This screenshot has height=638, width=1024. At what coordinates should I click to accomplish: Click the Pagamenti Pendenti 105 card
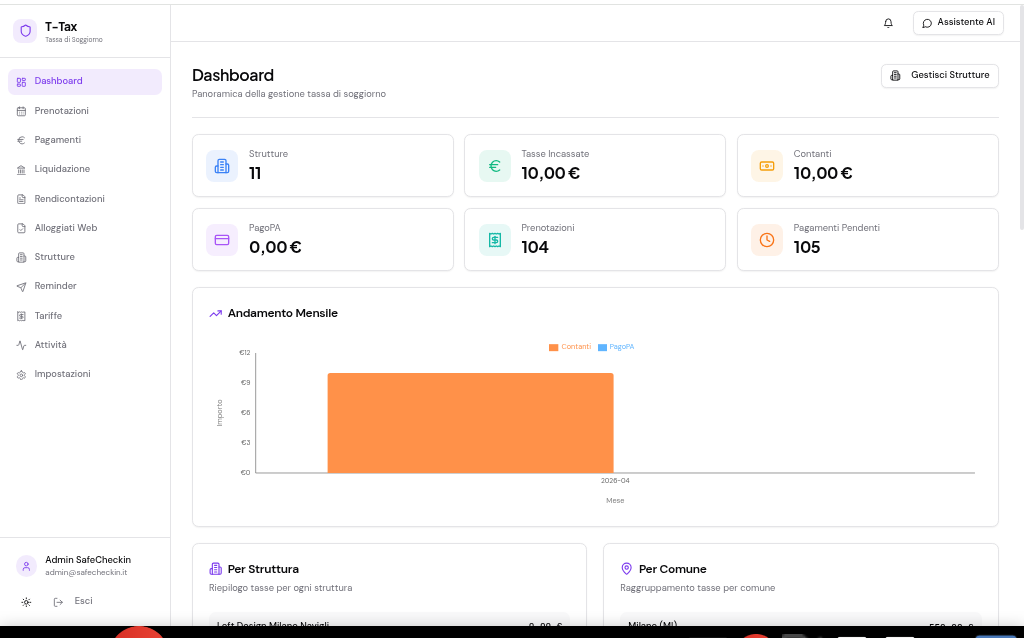[867, 240]
